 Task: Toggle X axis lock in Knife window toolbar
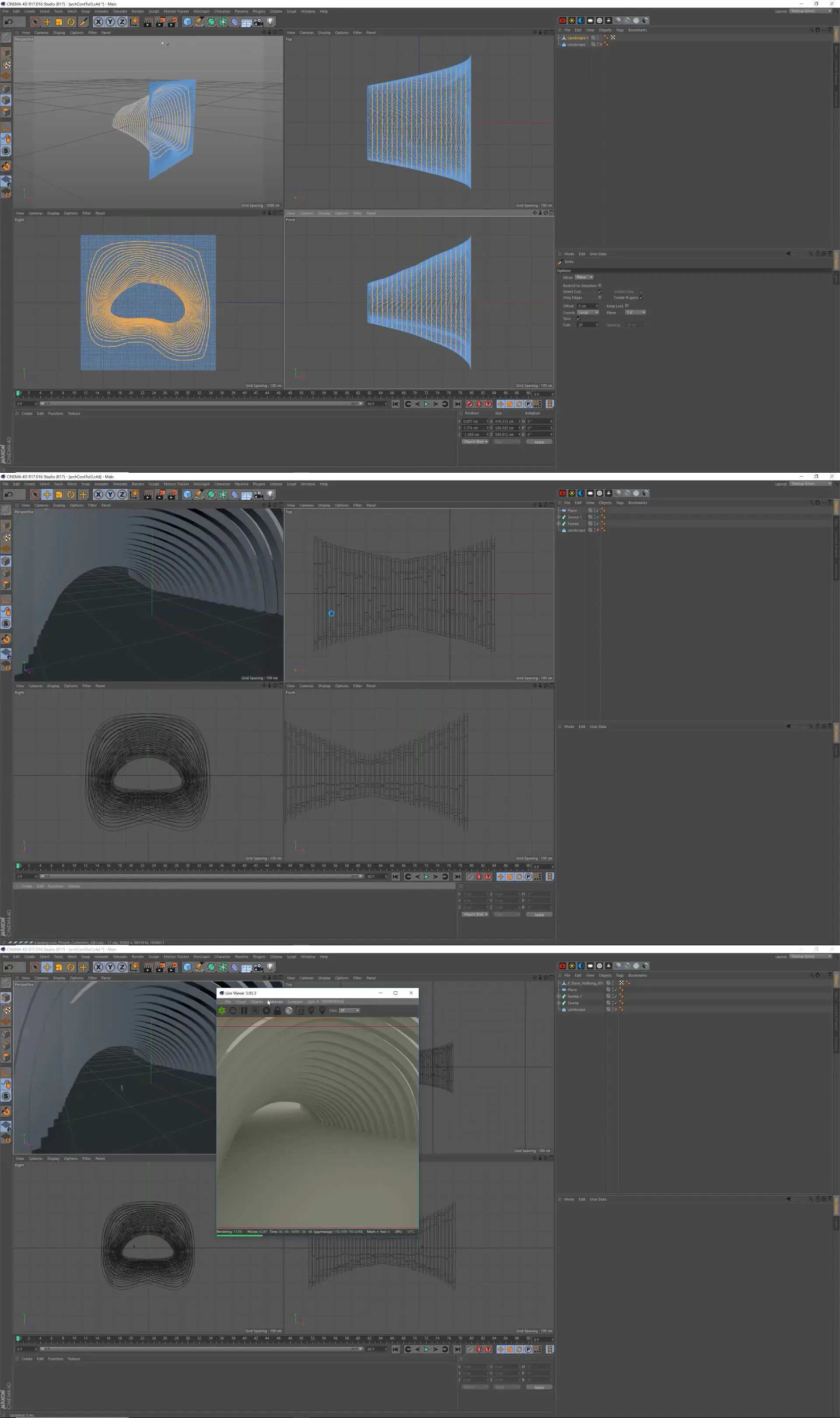[x=98, y=22]
